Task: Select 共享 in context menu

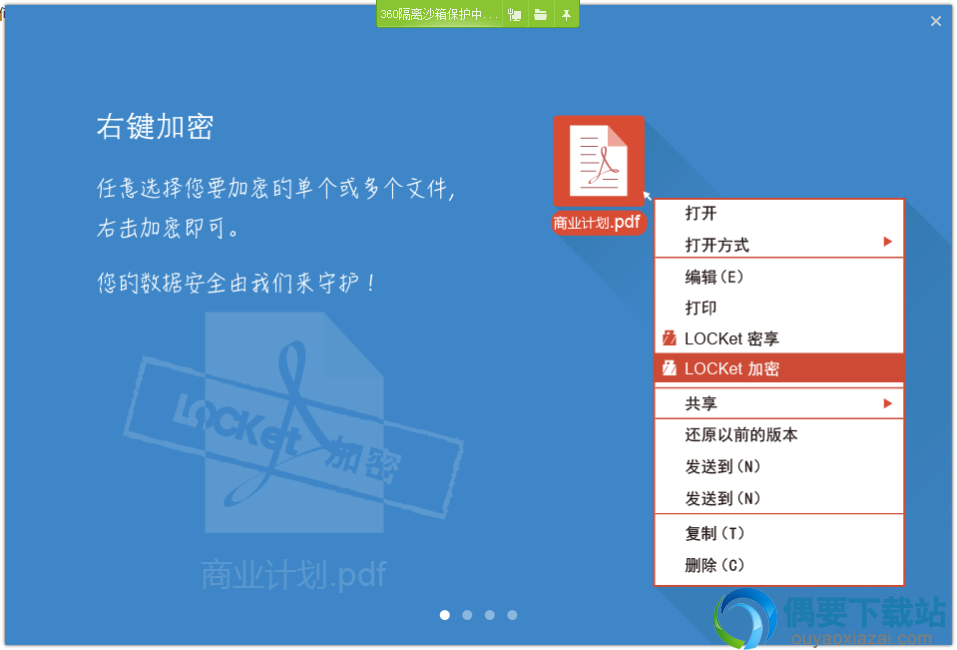Action: coord(779,403)
